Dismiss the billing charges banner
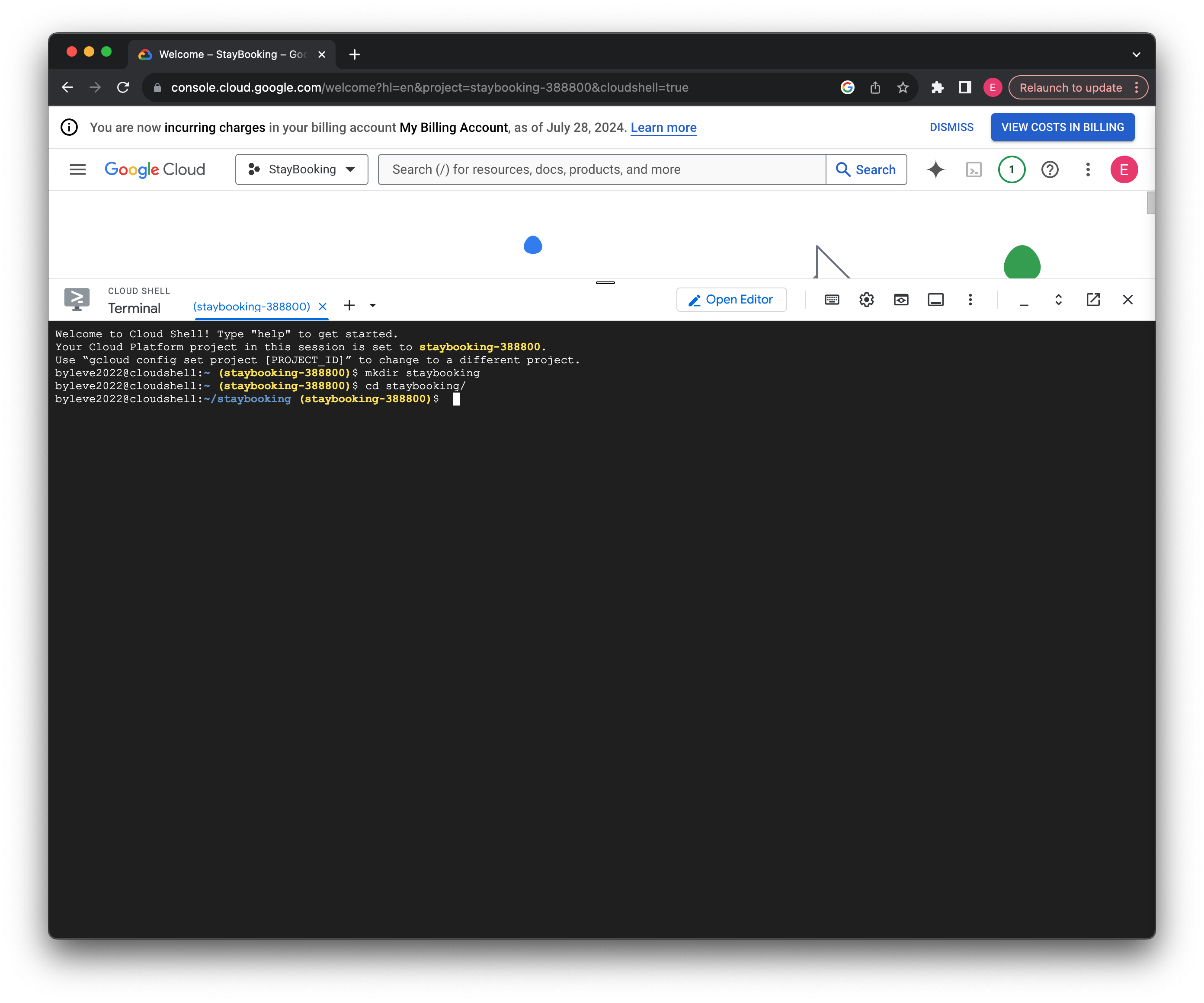 click(951, 127)
